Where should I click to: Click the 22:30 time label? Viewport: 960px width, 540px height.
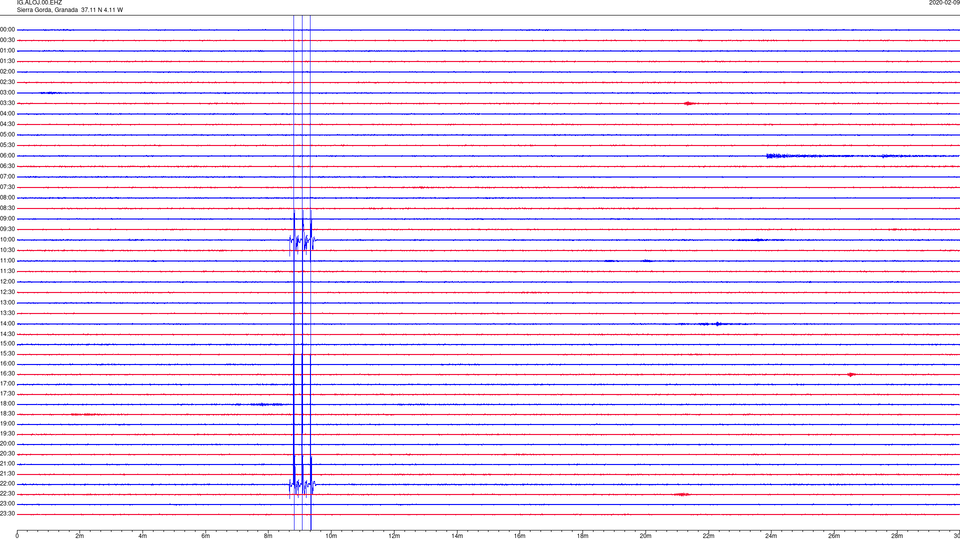click(x=7, y=493)
